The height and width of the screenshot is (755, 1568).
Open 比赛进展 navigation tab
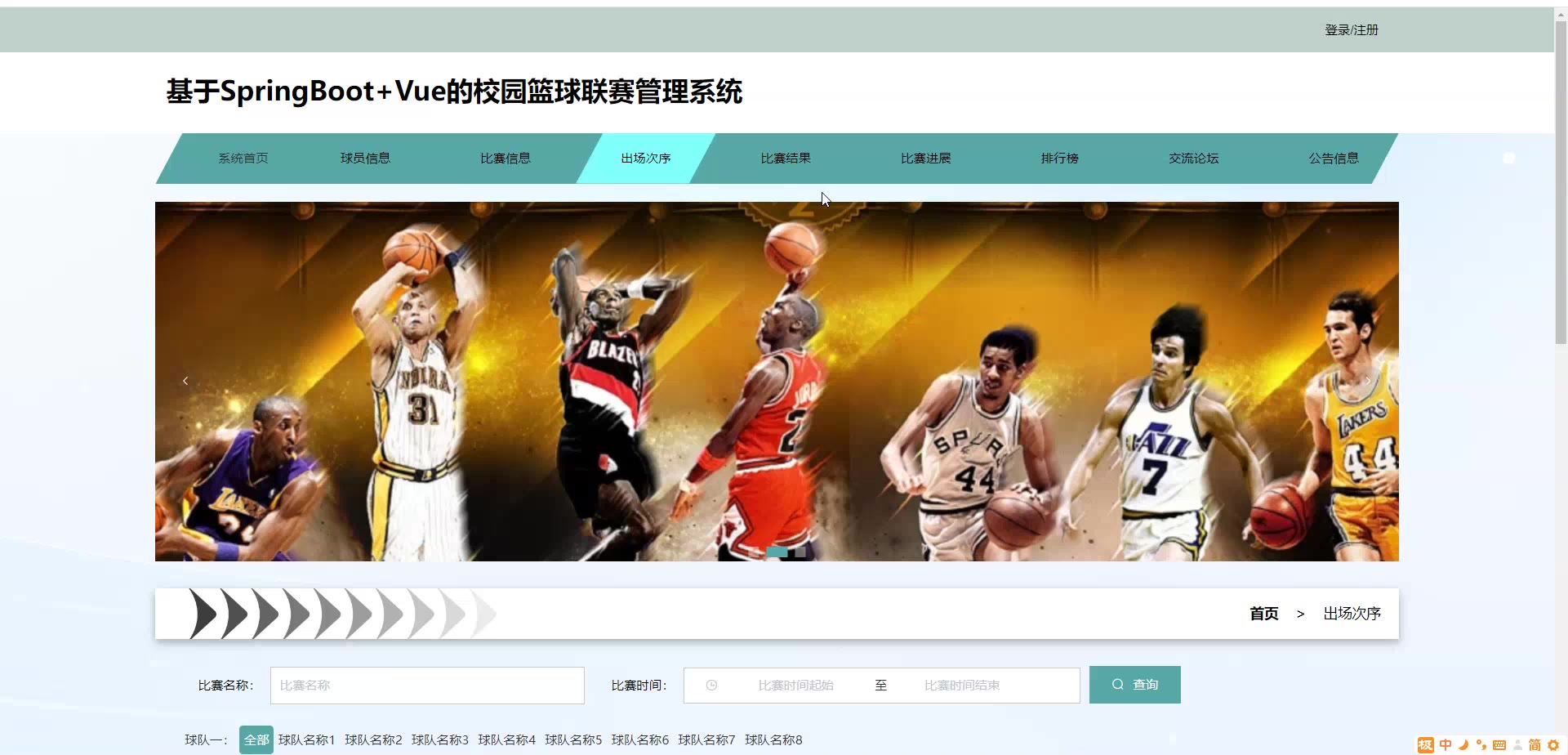click(925, 159)
